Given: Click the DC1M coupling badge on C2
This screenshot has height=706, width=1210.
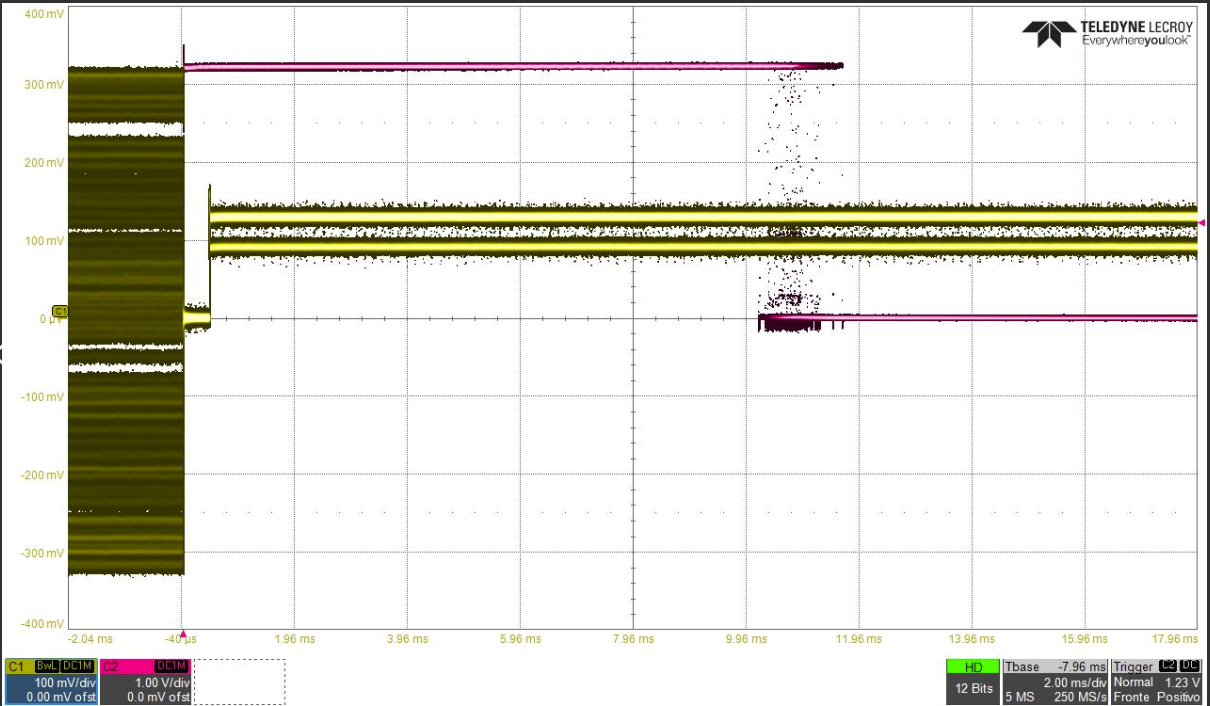Looking at the screenshot, I should tap(172, 666).
